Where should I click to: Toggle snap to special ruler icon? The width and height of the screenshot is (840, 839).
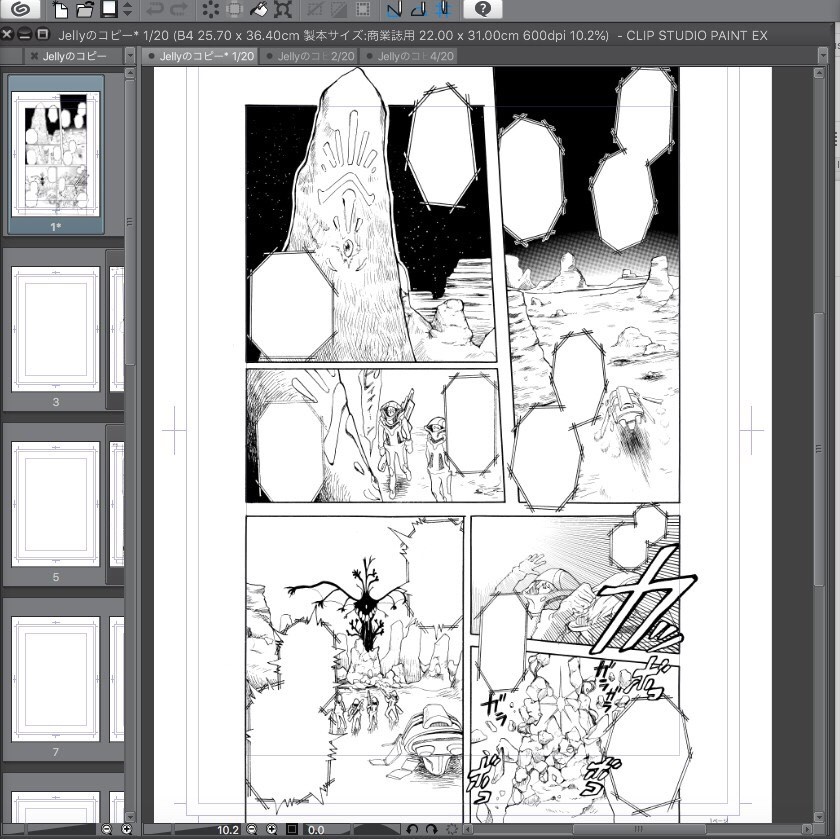pyautogui.click(x=418, y=10)
